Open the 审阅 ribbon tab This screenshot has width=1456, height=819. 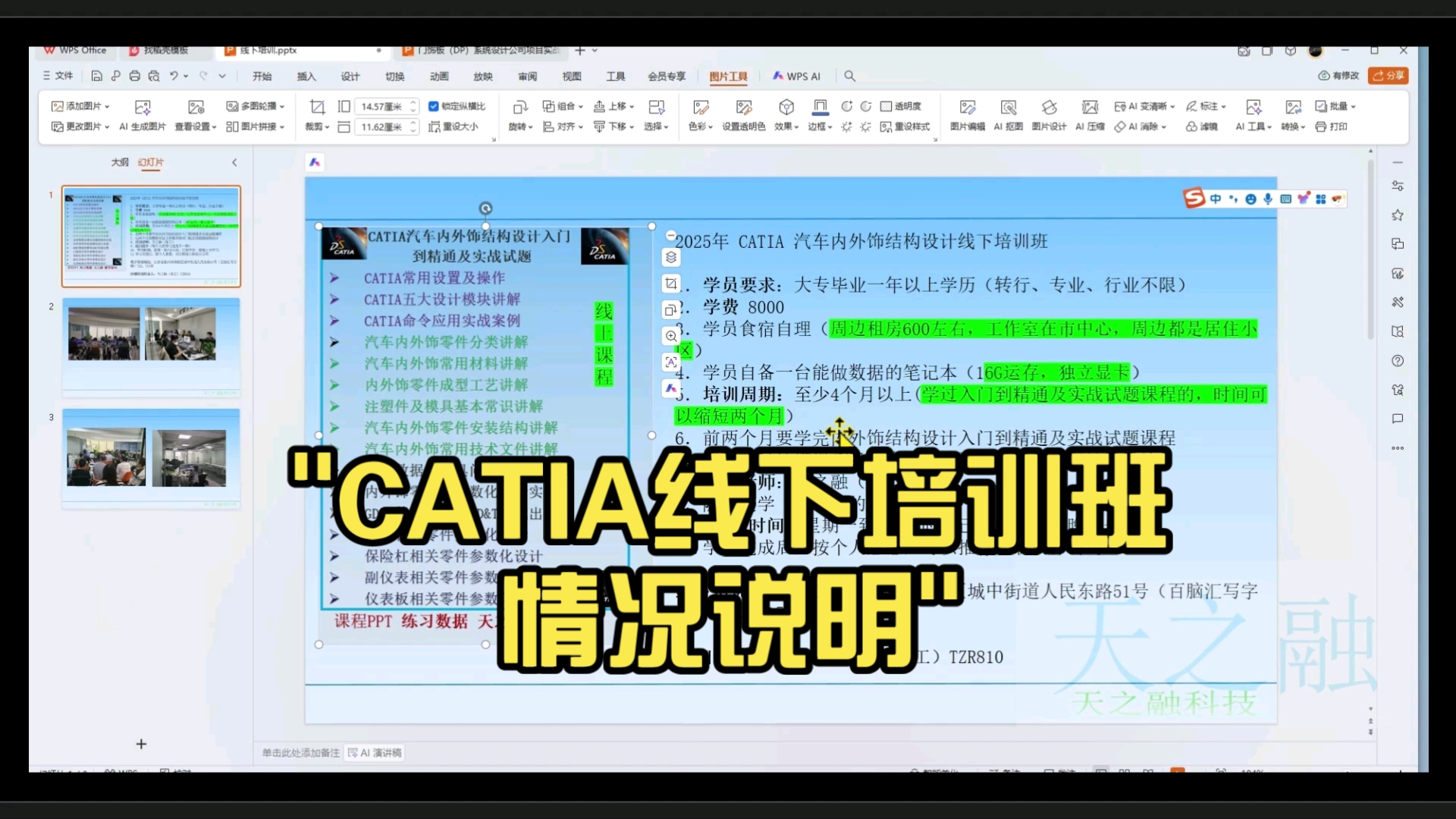(527, 76)
